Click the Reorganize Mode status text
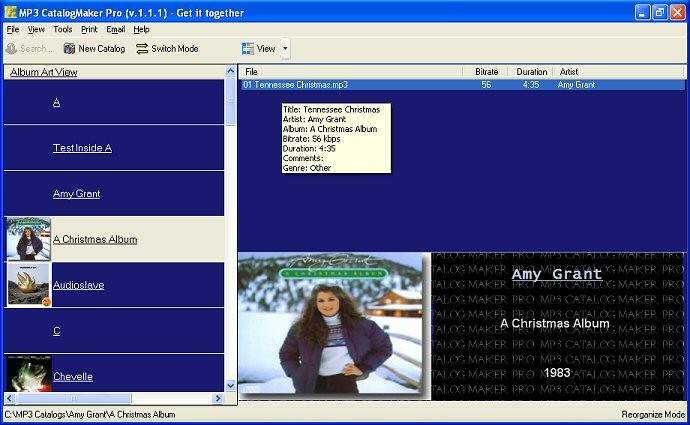The height and width of the screenshot is (425, 690). (653, 414)
